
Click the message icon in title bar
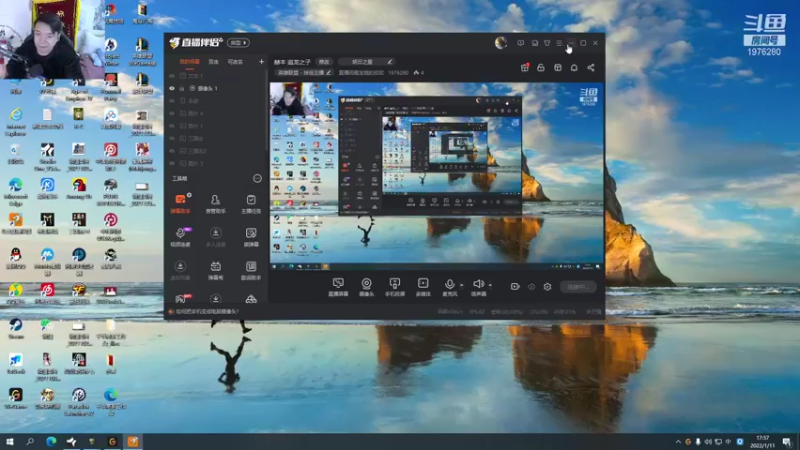click(x=520, y=43)
